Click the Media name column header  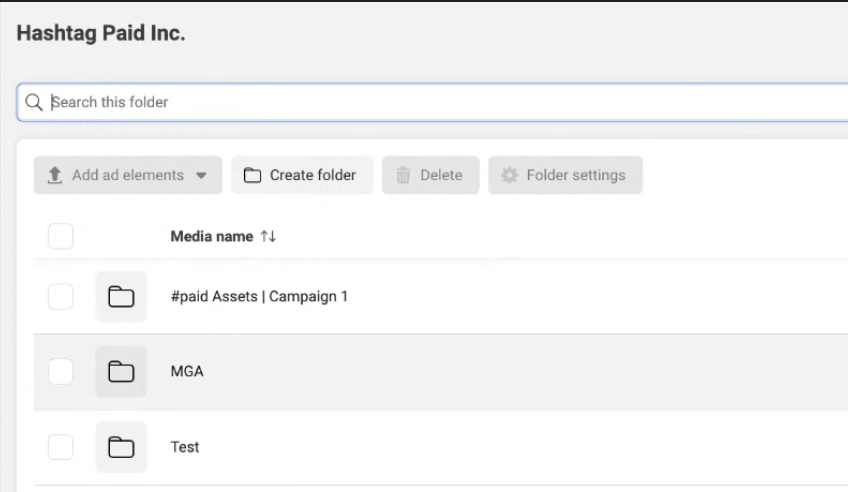point(212,236)
